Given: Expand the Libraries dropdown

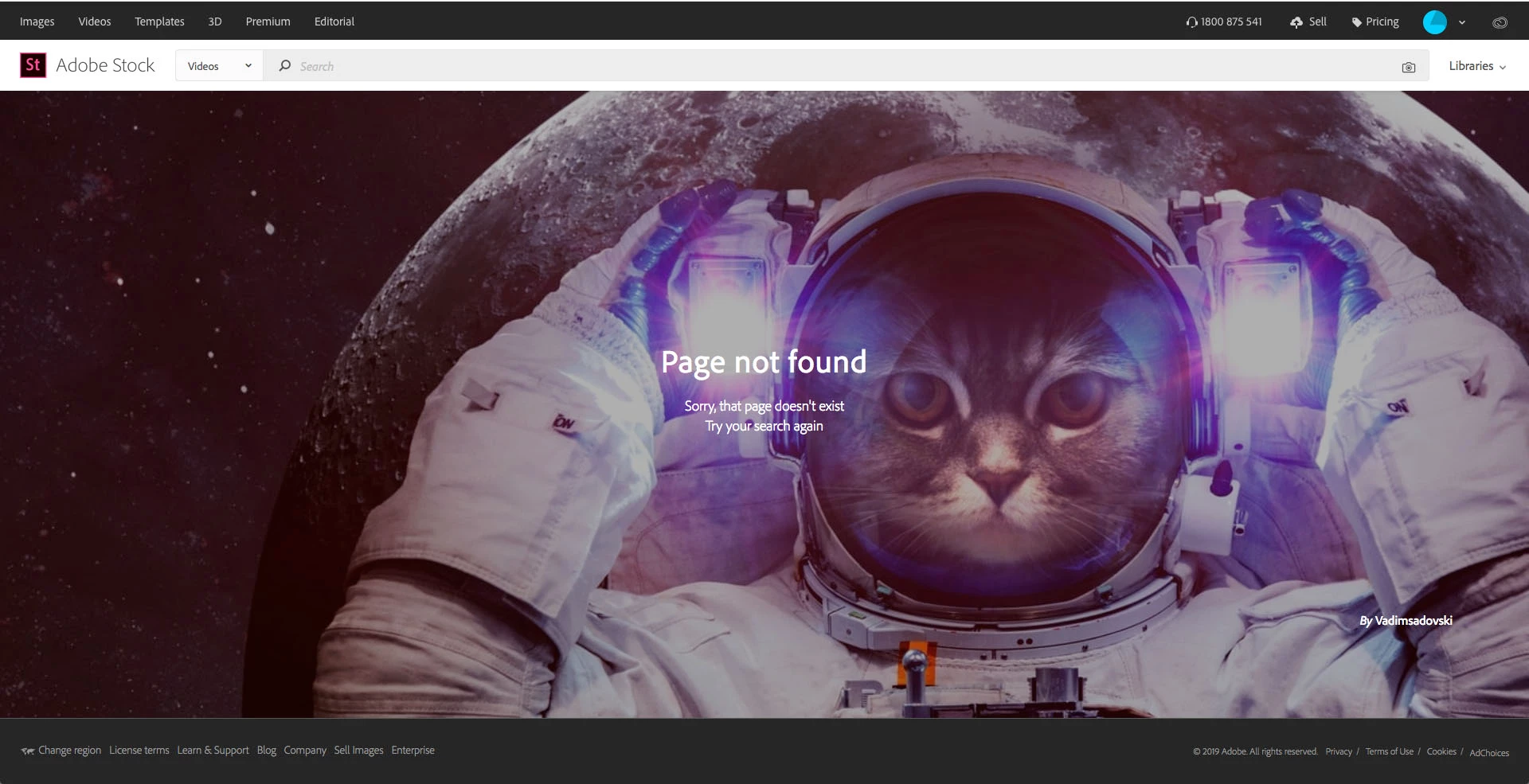Looking at the screenshot, I should 1477,66.
